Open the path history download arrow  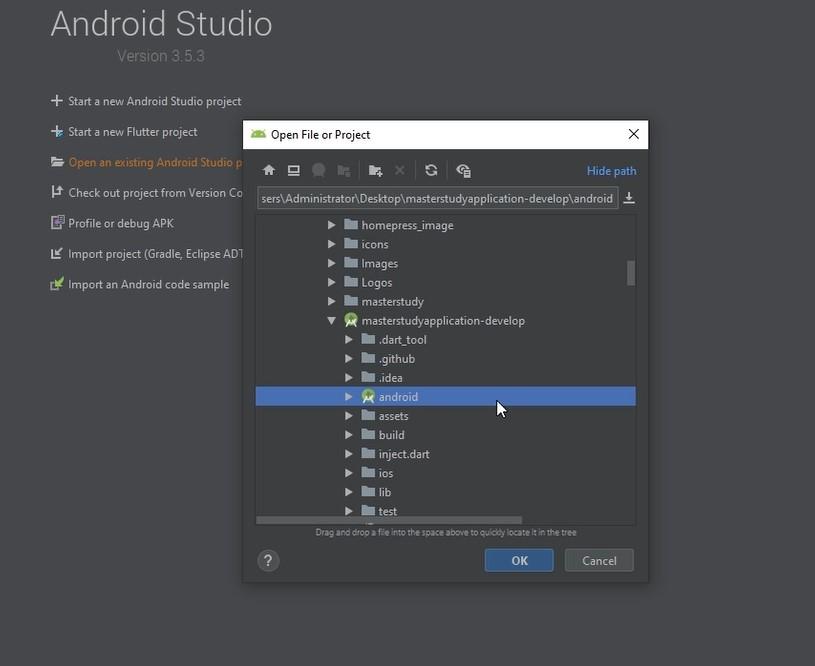tap(629, 198)
